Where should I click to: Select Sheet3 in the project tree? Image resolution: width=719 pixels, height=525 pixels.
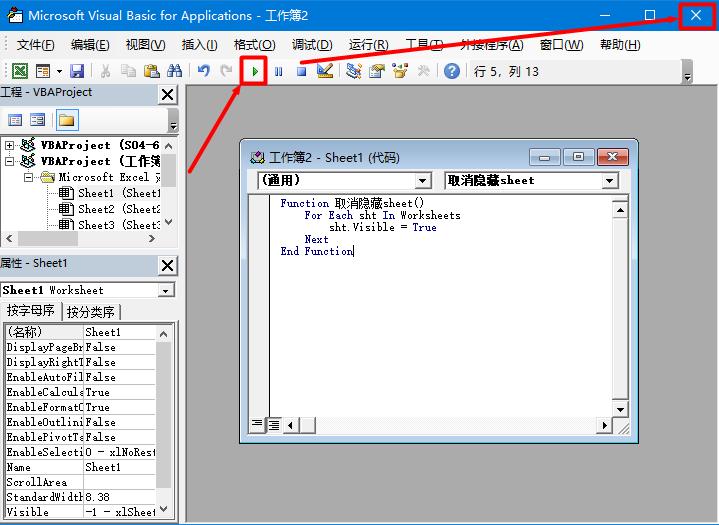click(110, 225)
